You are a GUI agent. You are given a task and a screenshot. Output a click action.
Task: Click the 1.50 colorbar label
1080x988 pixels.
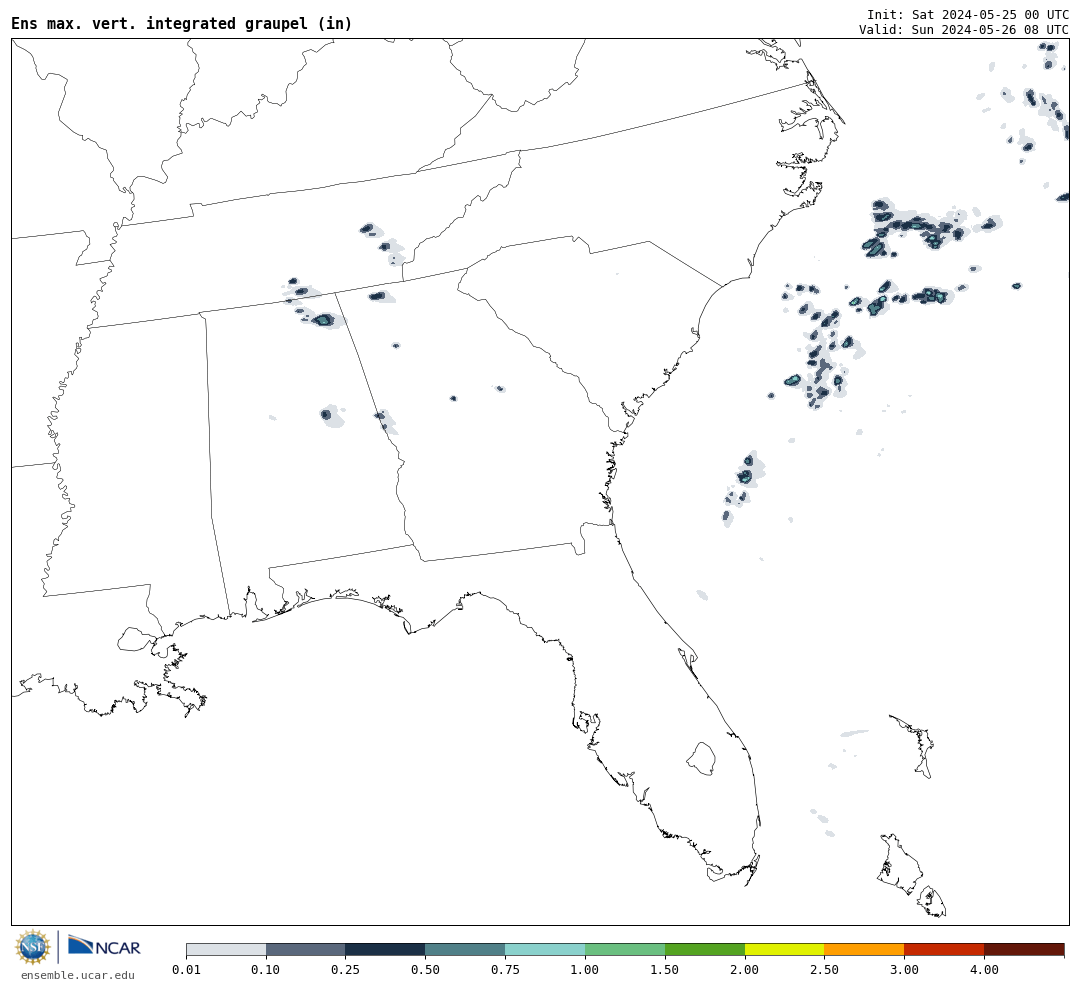[x=665, y=970]
